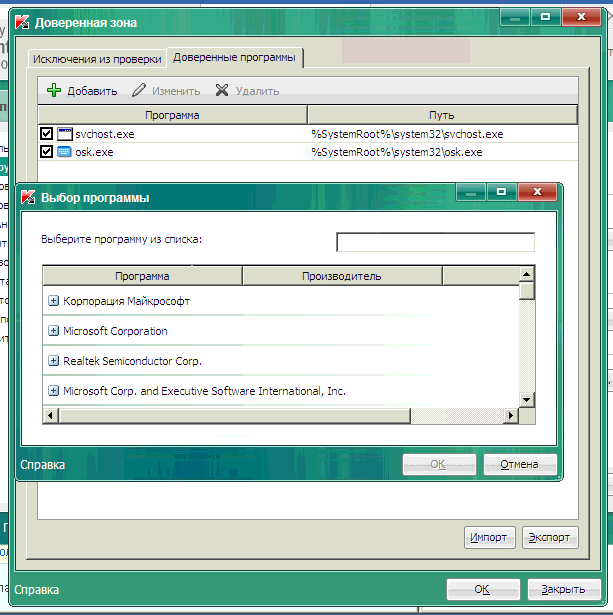This screenshot has width=613, height=615.
Task: Select the Доверенные программы tab
Action: click(x=235, y=58)
